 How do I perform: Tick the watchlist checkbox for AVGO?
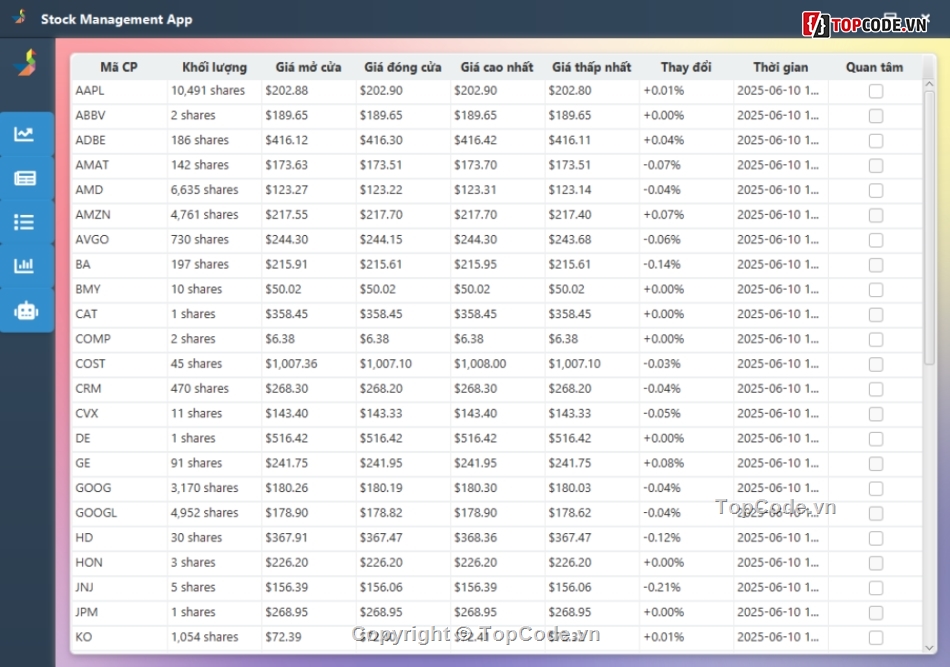coord(875,240)
